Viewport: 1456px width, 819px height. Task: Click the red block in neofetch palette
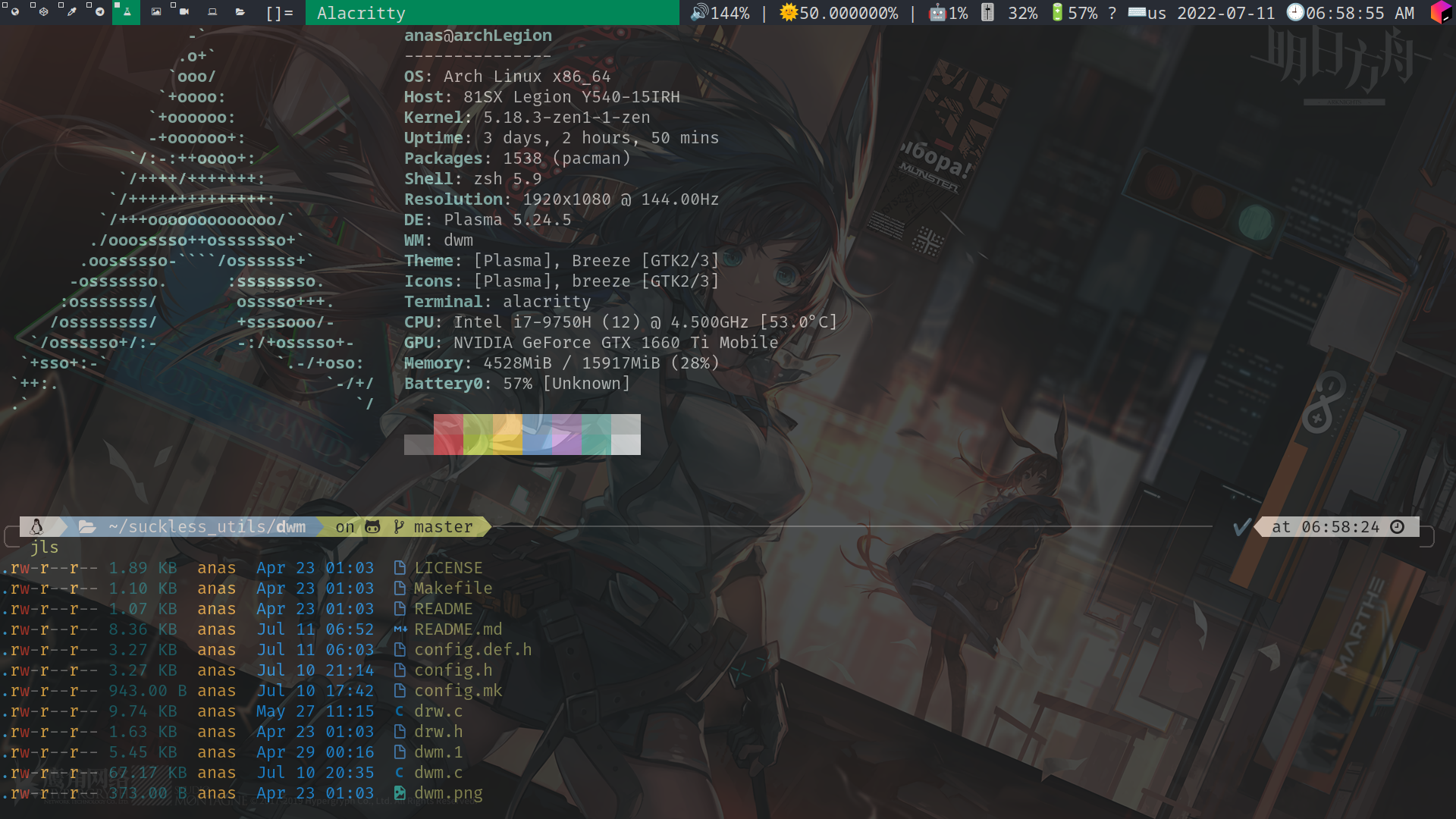pyautogui.click(x=448, y=435)
